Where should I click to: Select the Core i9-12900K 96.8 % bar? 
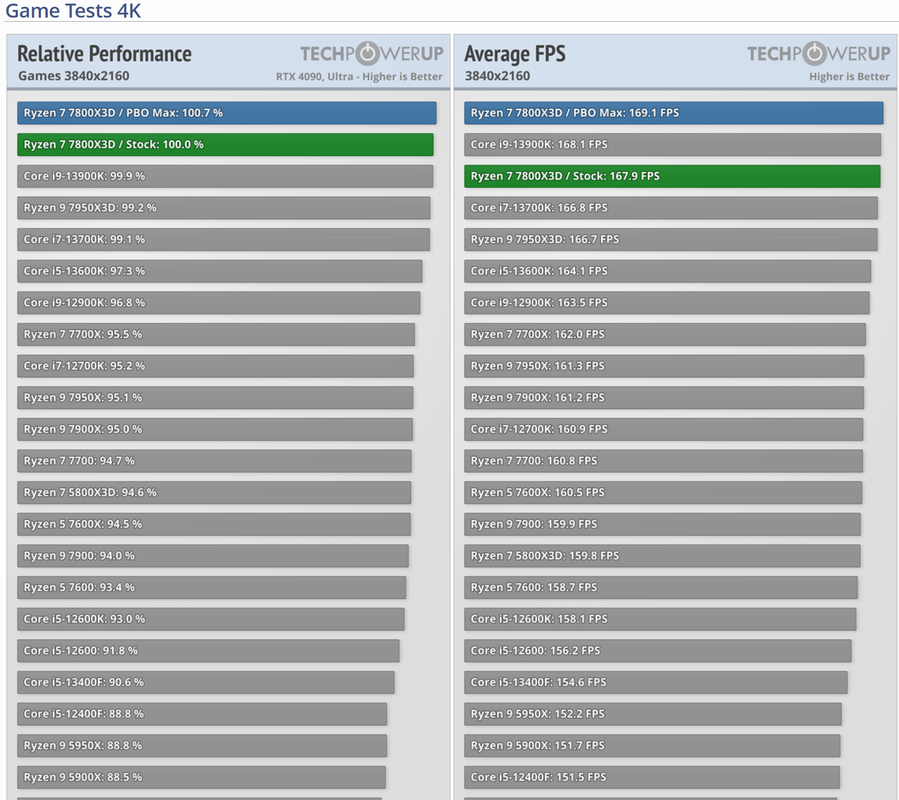tap(218, 302)
